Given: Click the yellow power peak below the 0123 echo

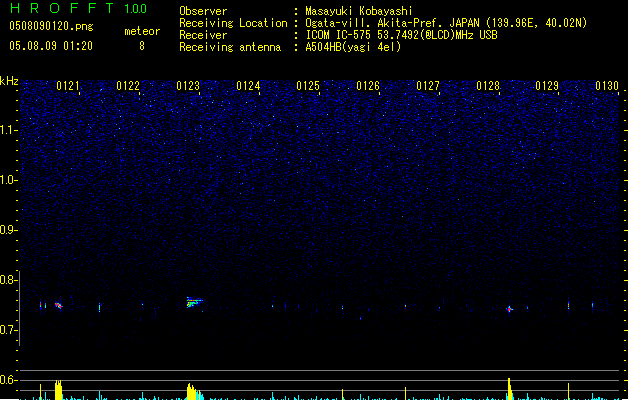Looking at the screenshot, I should [x=192, y=392].
